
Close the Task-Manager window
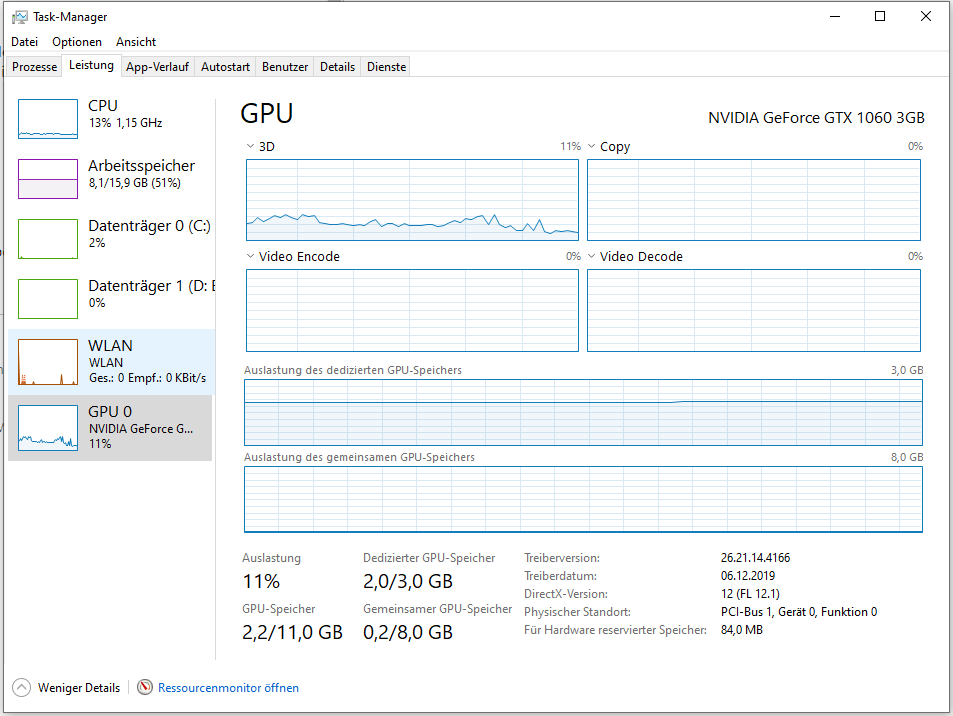click(x=926, y=16)
